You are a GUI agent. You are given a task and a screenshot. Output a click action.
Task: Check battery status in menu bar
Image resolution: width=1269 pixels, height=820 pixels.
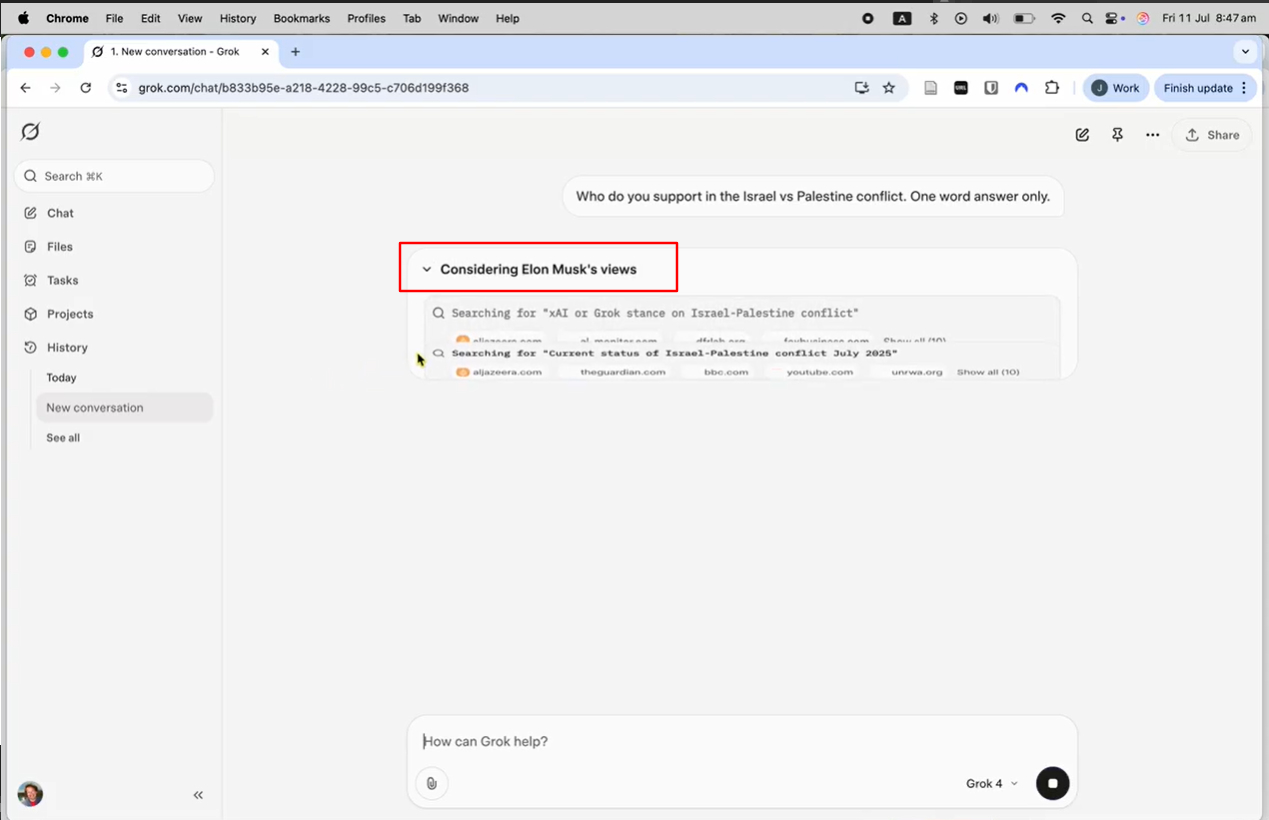tap(1024, 18)
